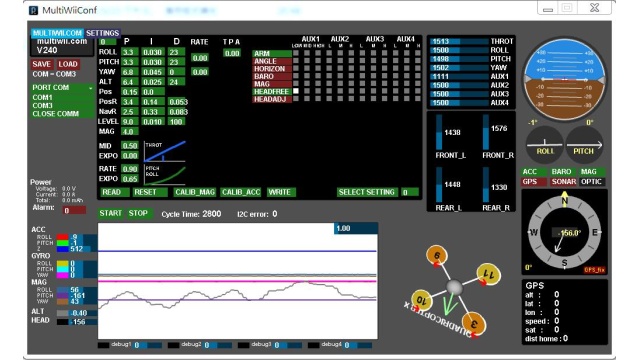Click the REAR_R motor bar

(486, 185)
